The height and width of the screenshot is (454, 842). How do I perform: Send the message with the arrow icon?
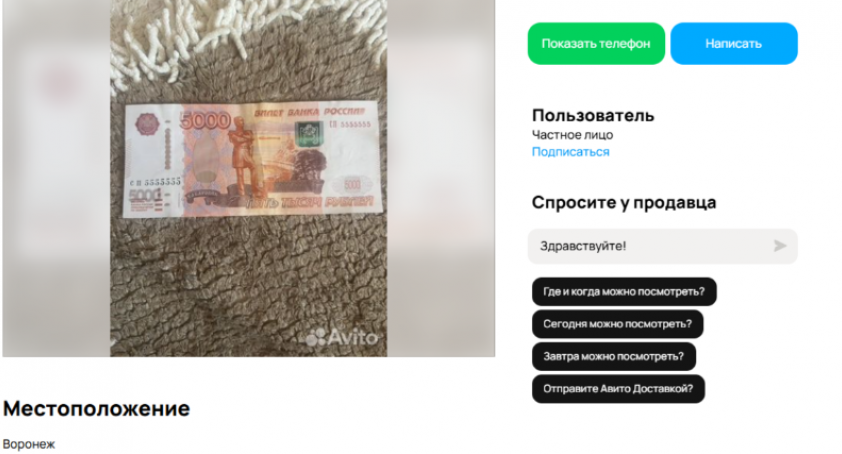point(780,246)
